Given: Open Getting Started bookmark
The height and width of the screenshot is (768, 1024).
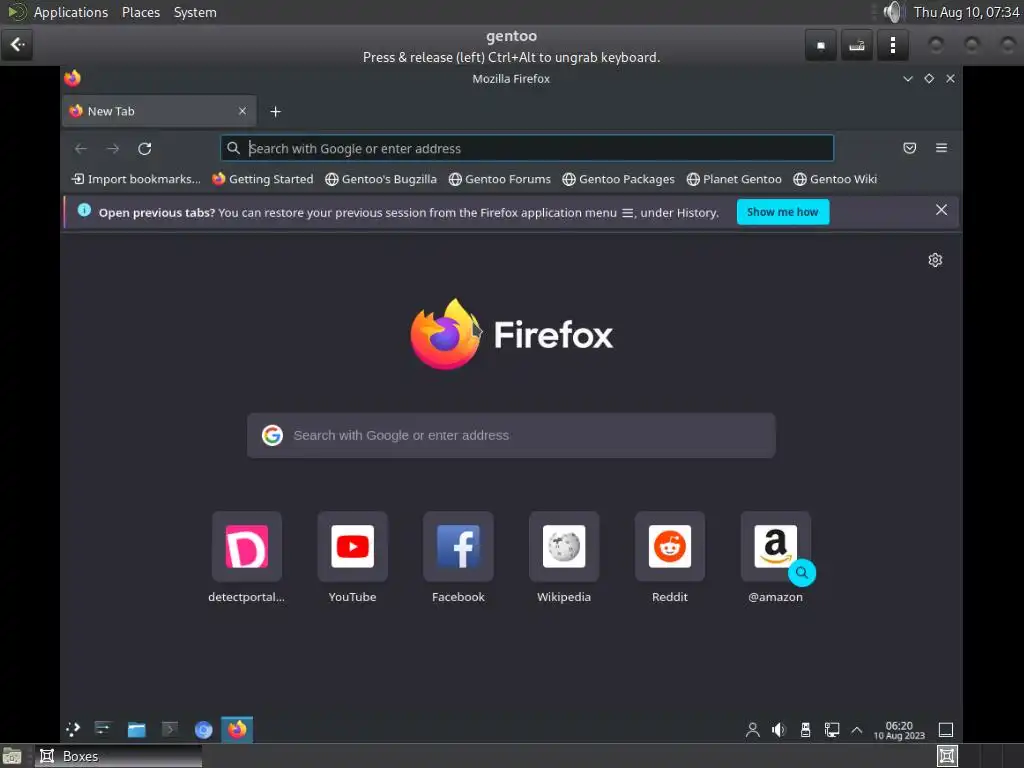Looking at the screenshot, I should pos(263,179).
